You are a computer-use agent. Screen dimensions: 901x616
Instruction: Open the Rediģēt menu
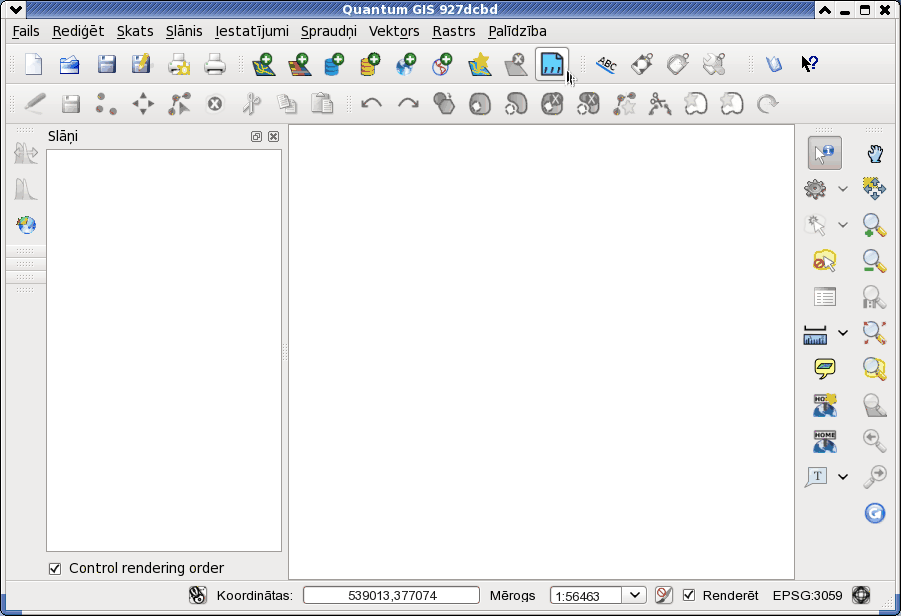(78, 31)
